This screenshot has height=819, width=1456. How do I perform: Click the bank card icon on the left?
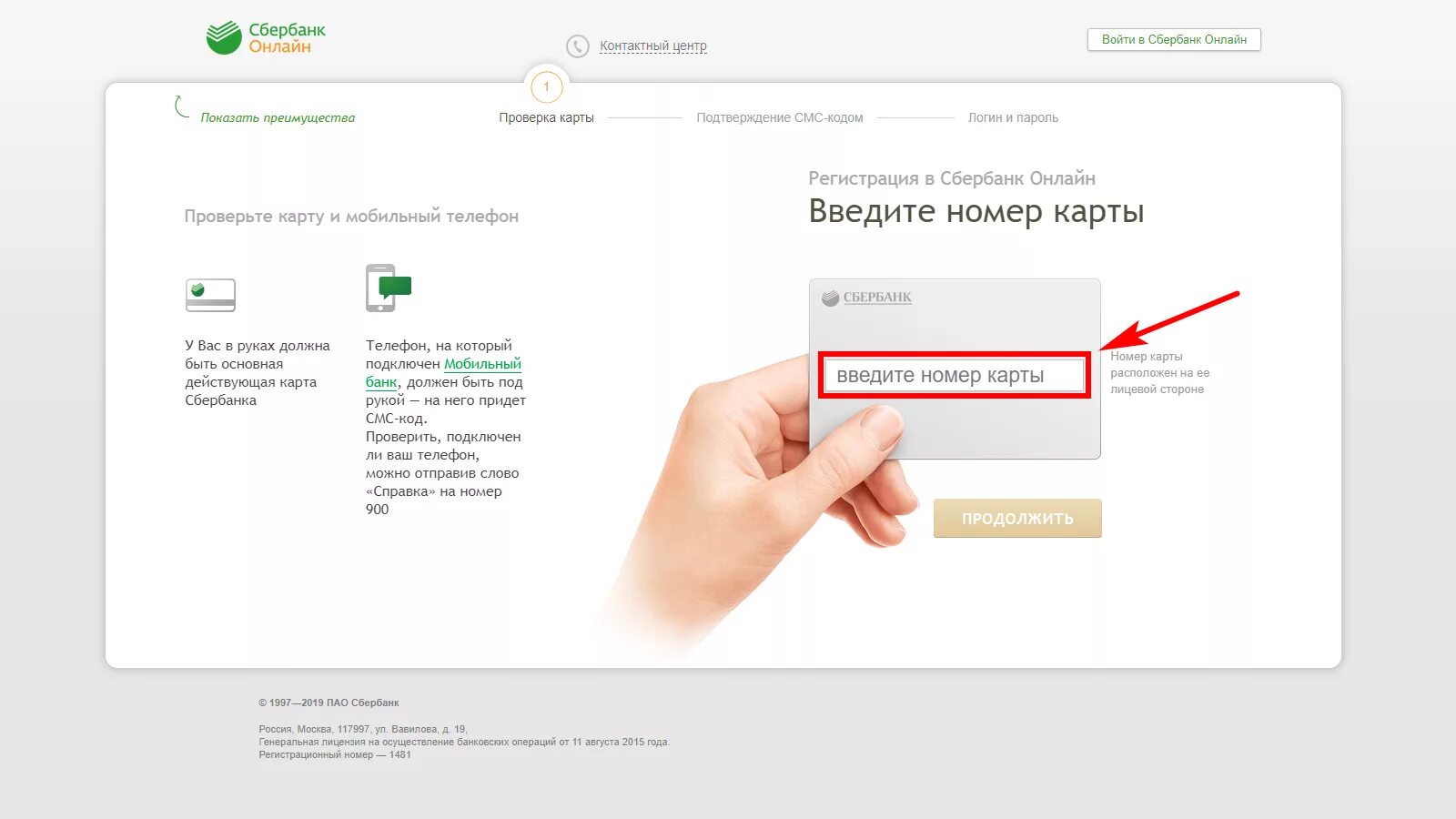[210, 295]
